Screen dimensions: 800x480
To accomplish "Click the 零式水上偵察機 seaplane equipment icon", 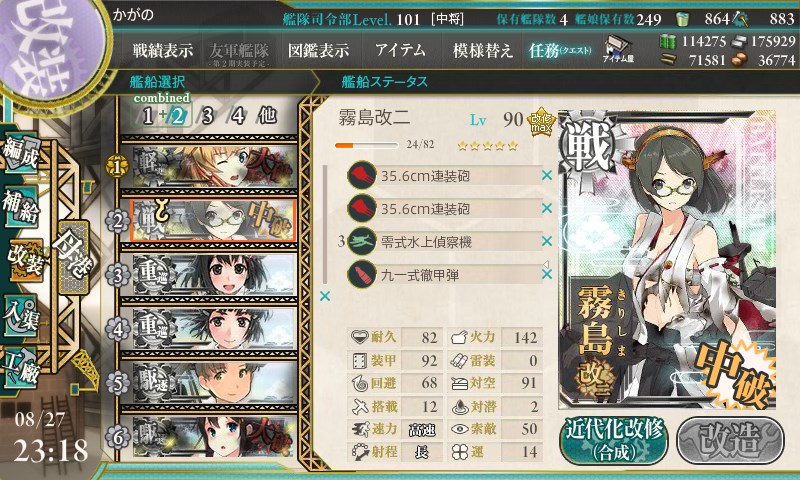I will (362, 241).
